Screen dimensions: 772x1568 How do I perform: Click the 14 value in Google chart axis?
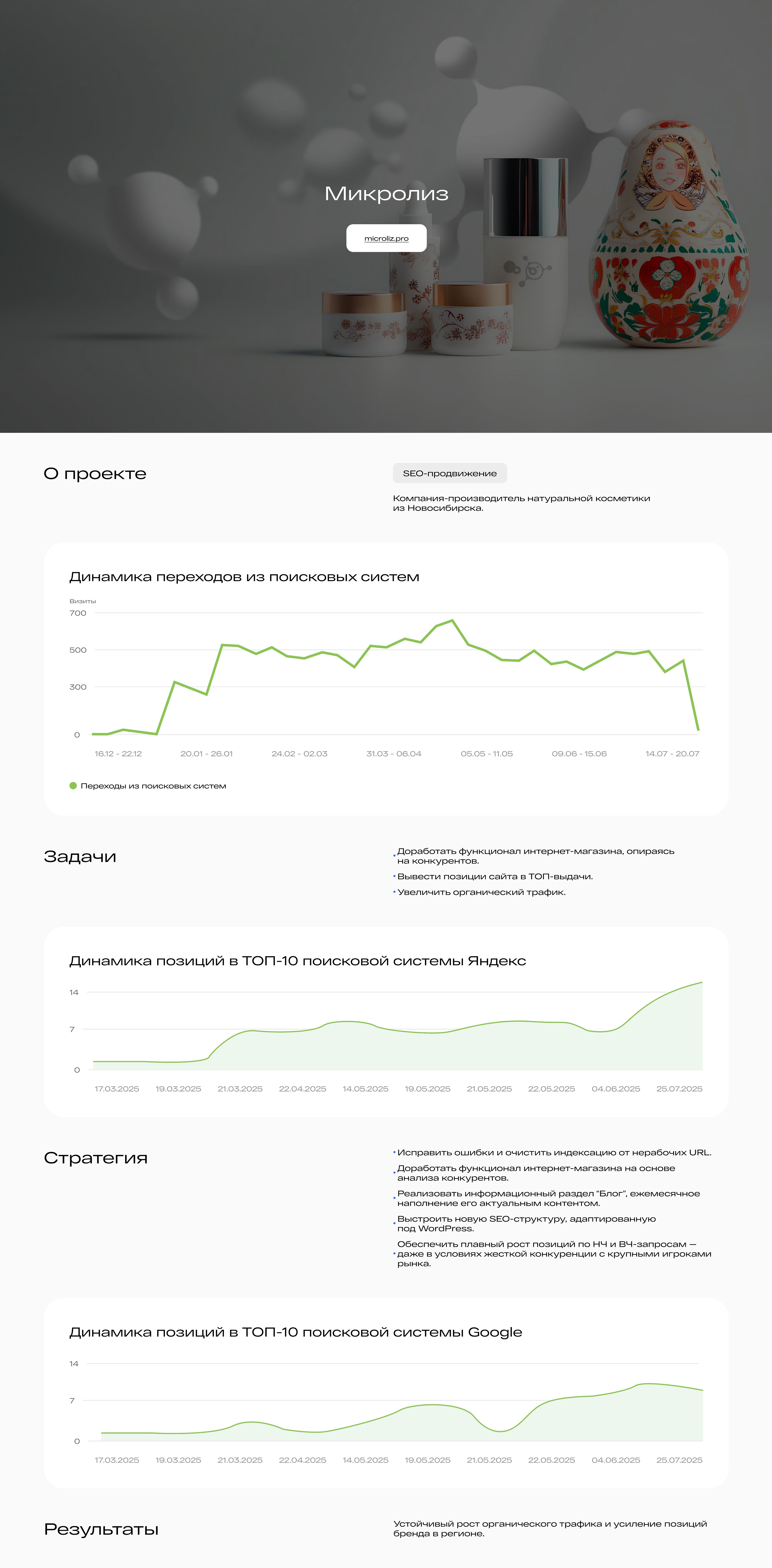pos(74,1364)
